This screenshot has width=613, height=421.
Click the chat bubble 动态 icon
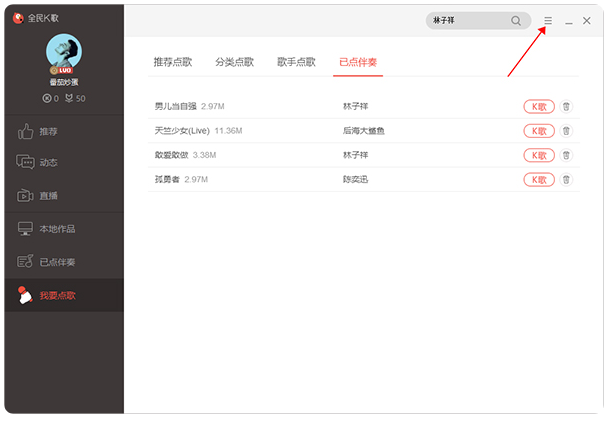pos(25,162)
